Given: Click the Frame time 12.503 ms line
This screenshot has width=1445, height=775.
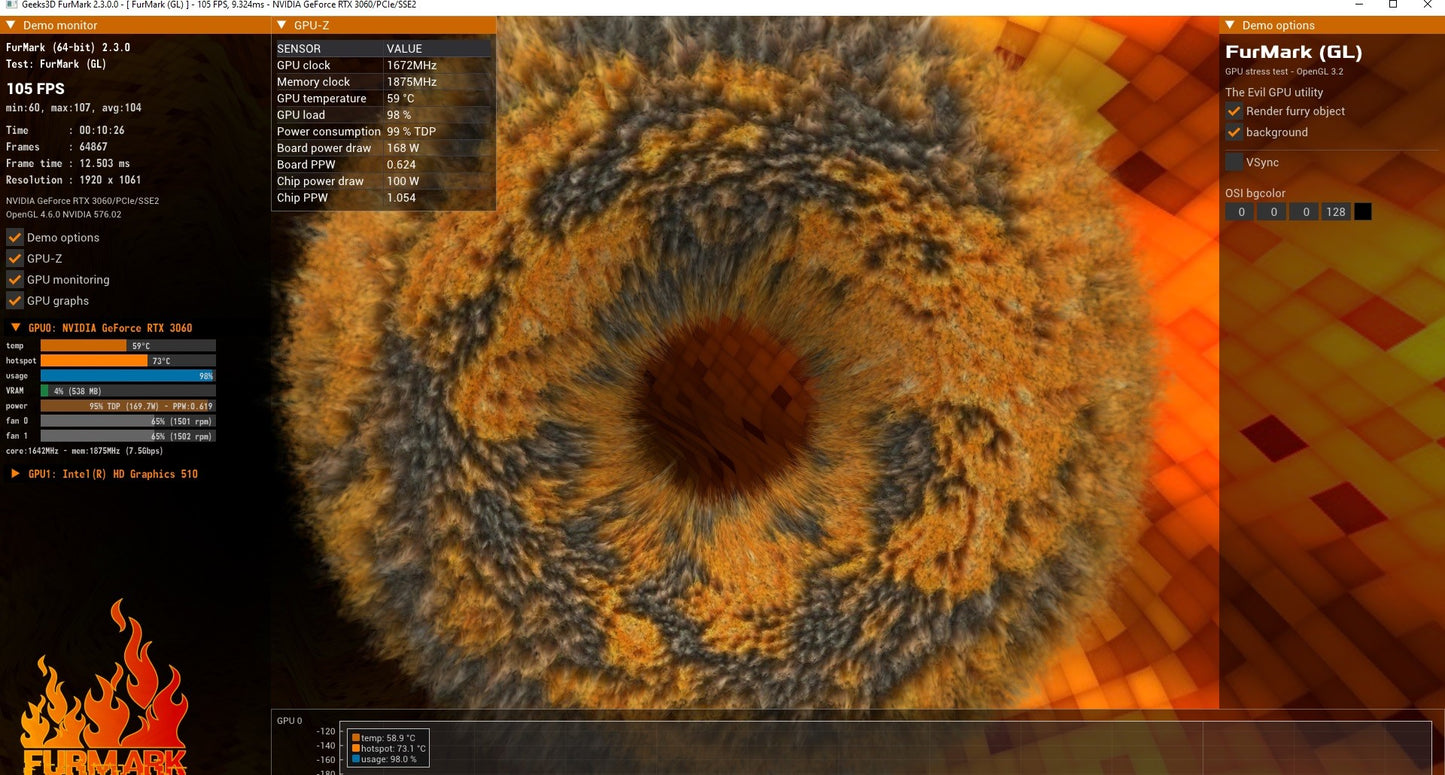Looking at the screenshot, I should pyautogui.click(x=68, y=163).
